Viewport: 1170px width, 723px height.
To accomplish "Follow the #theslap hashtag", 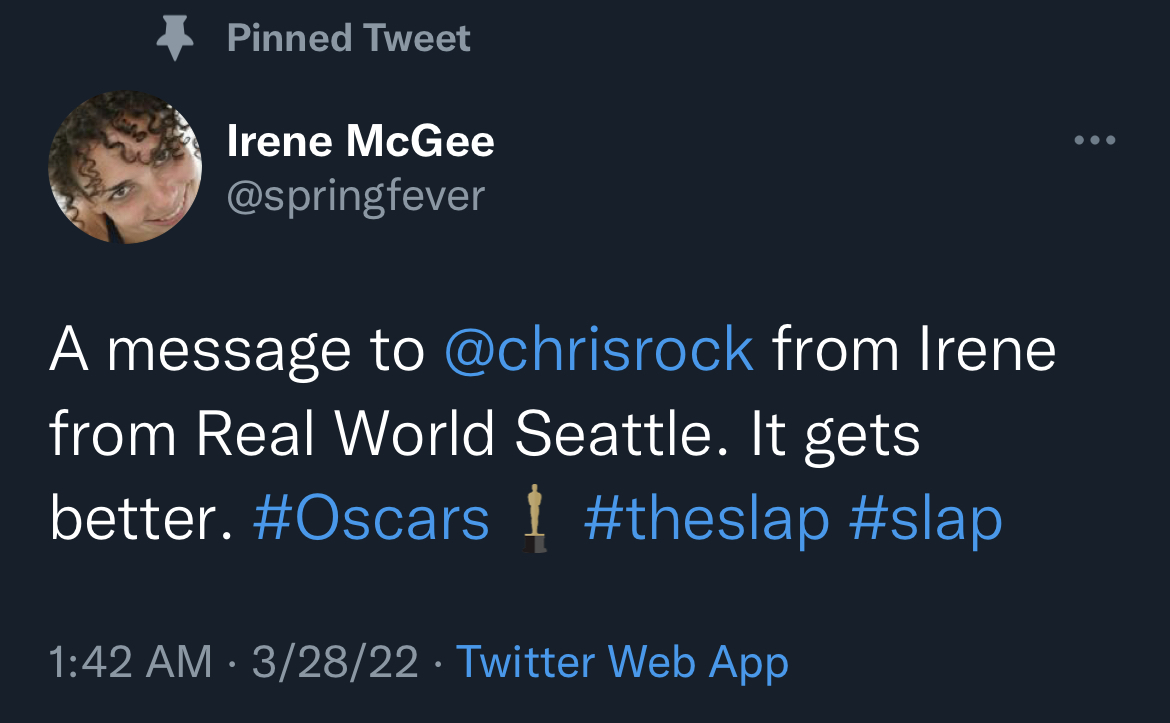I will pyautogui.click(x=707, y=519).
